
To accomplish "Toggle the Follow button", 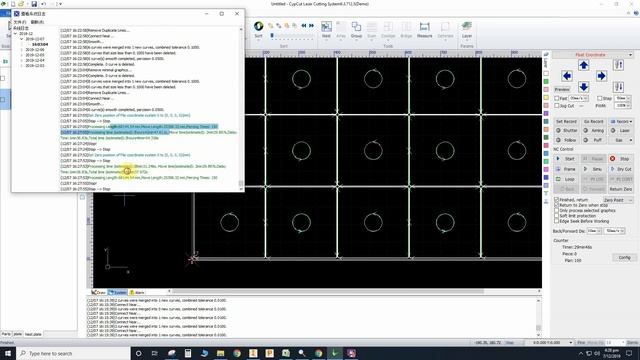I will point(566,140).
